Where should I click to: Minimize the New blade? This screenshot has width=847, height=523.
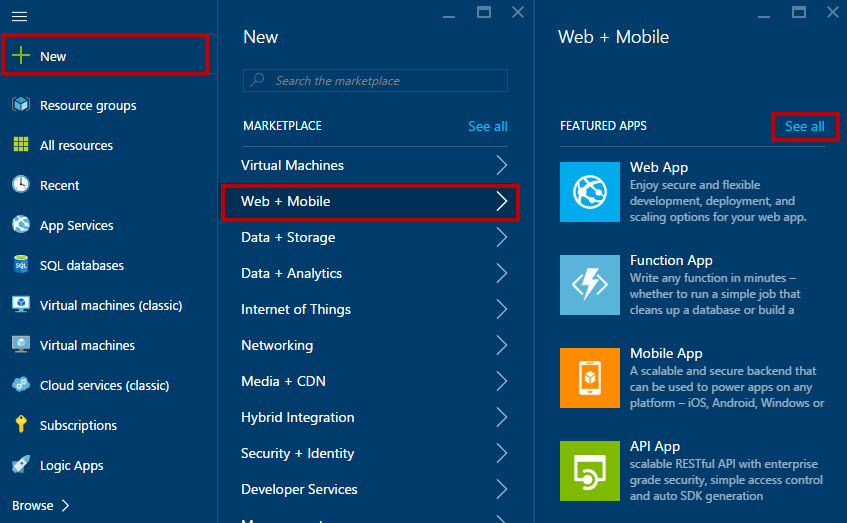point(449,17)
